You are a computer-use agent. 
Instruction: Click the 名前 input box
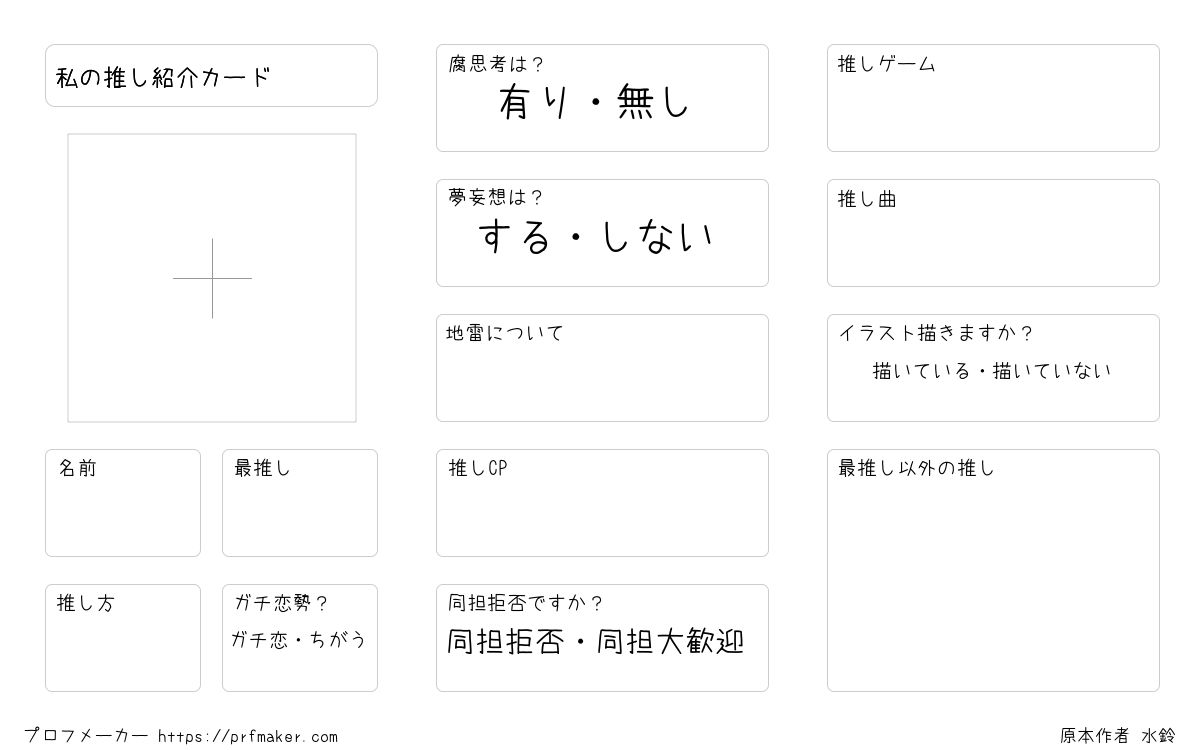click(123, 503)
